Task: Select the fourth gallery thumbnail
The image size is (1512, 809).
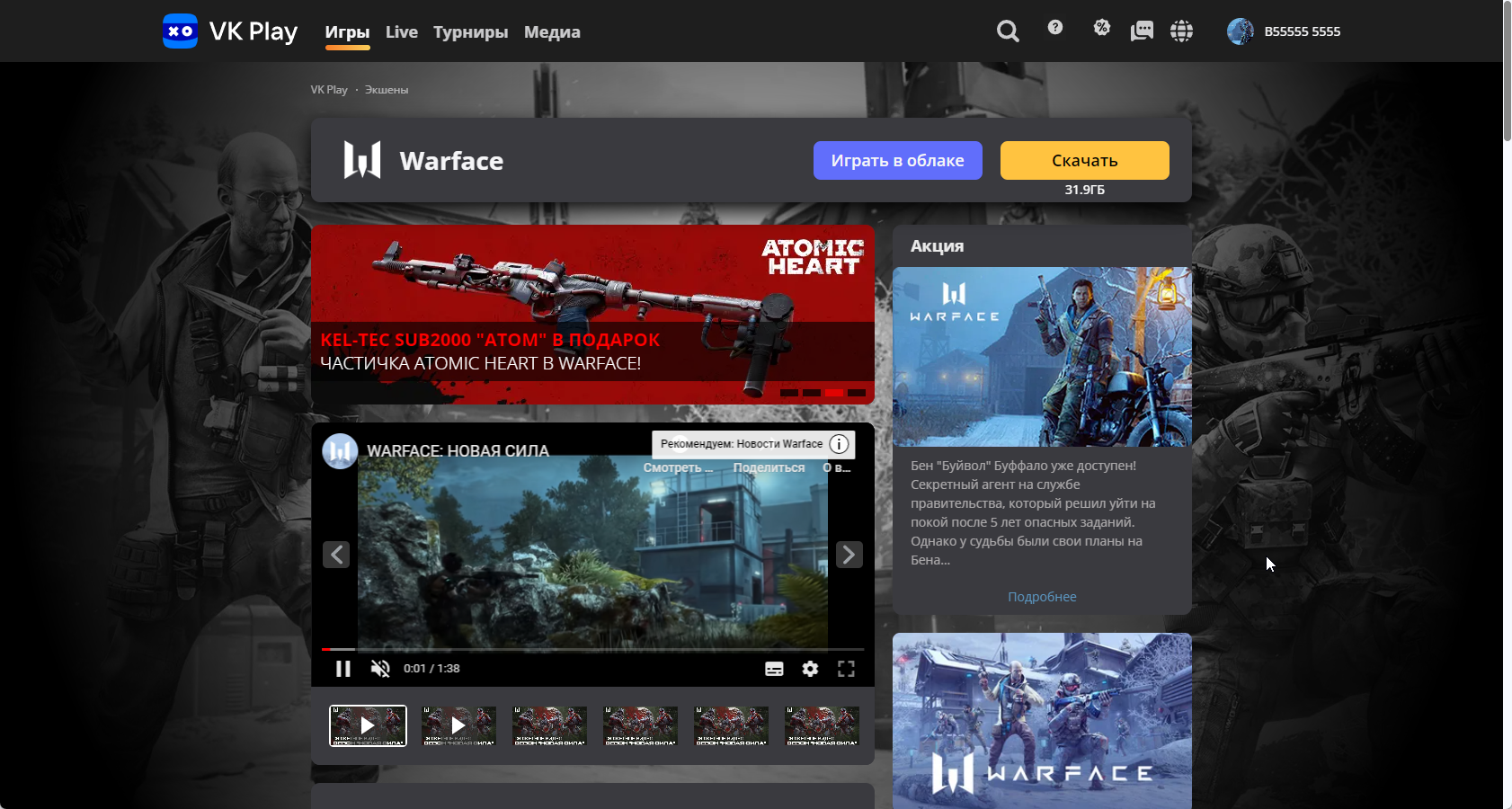Action: pos(640,725)
